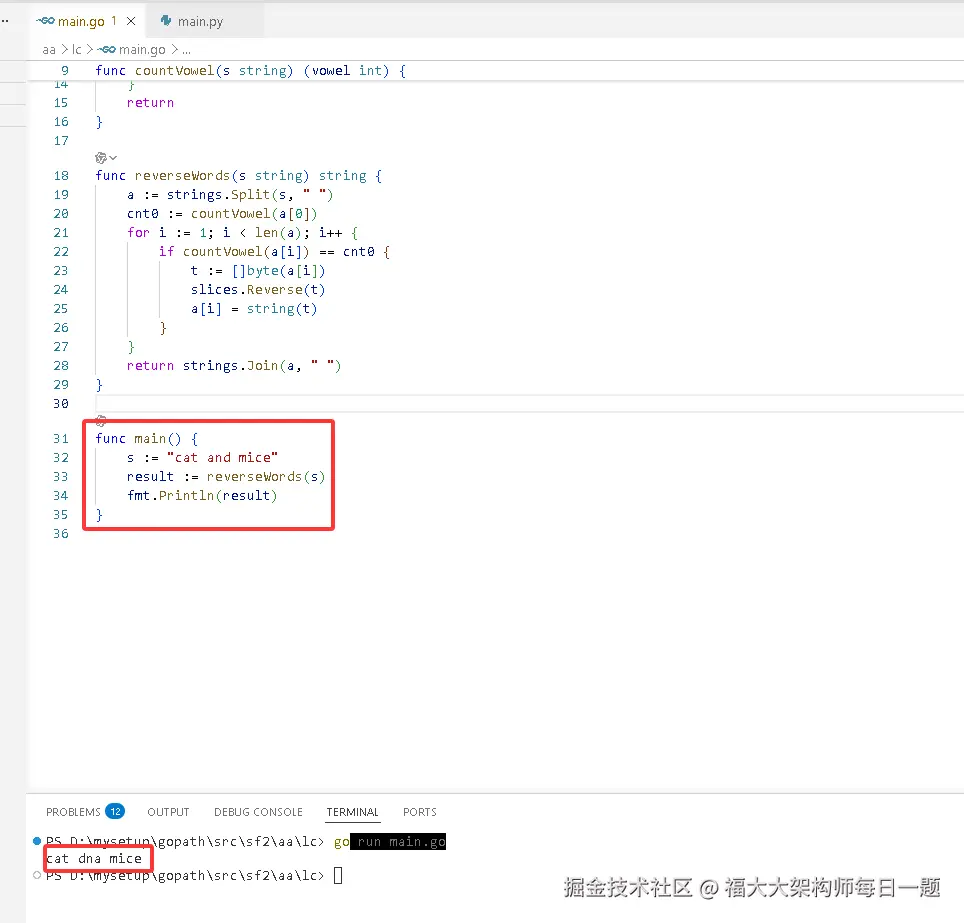This screenshot has width=964, height=923.
Task: Click 'fmt.Println(result)' on line 34
Action: point(202,495)
